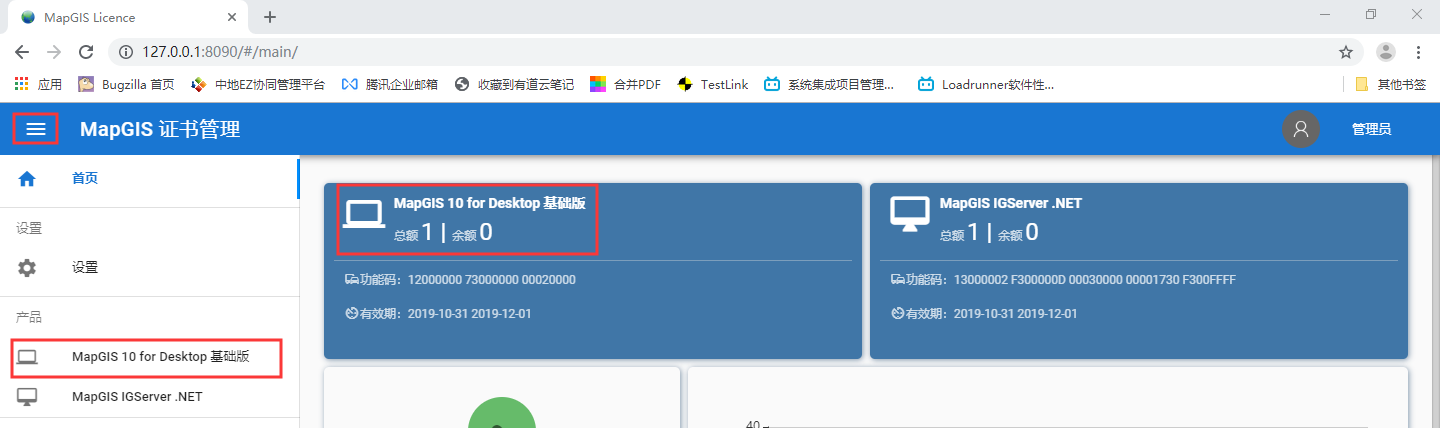Click the home icon beside 首页

pos(27,179)
